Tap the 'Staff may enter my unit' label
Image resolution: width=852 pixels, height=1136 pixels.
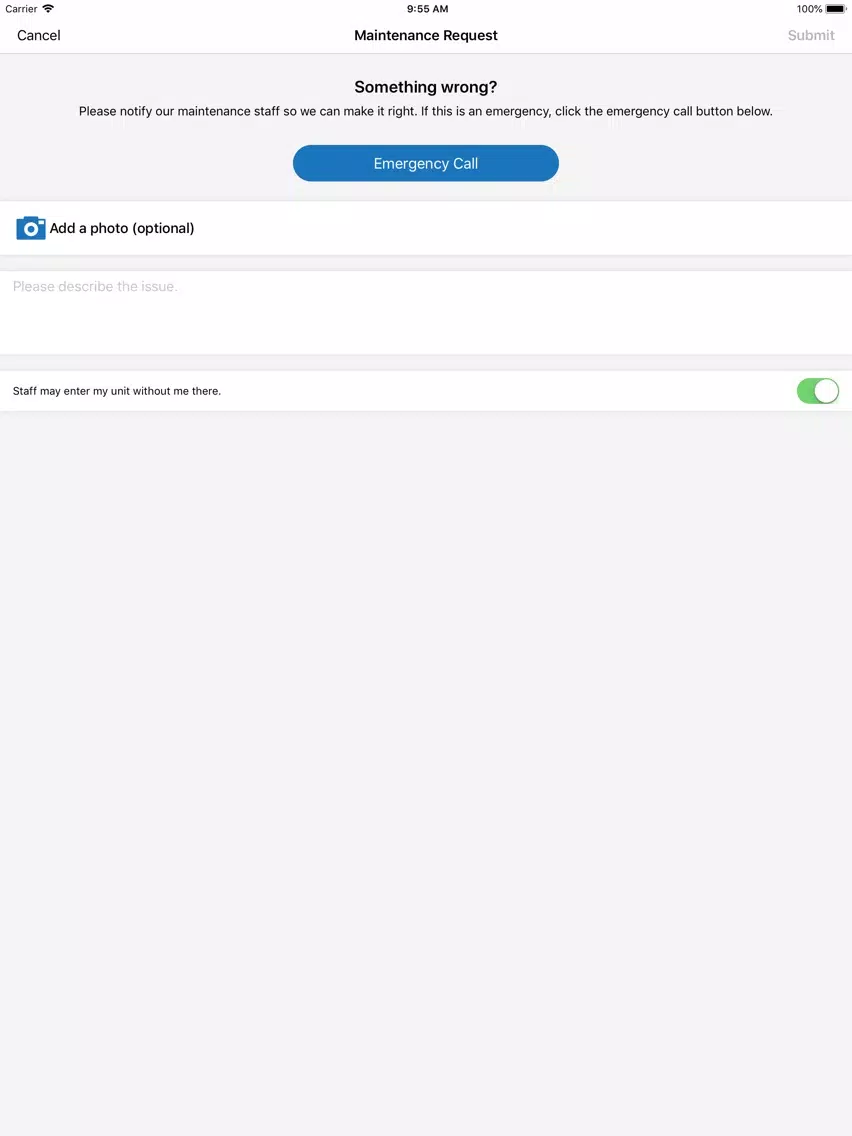[117, 391]
